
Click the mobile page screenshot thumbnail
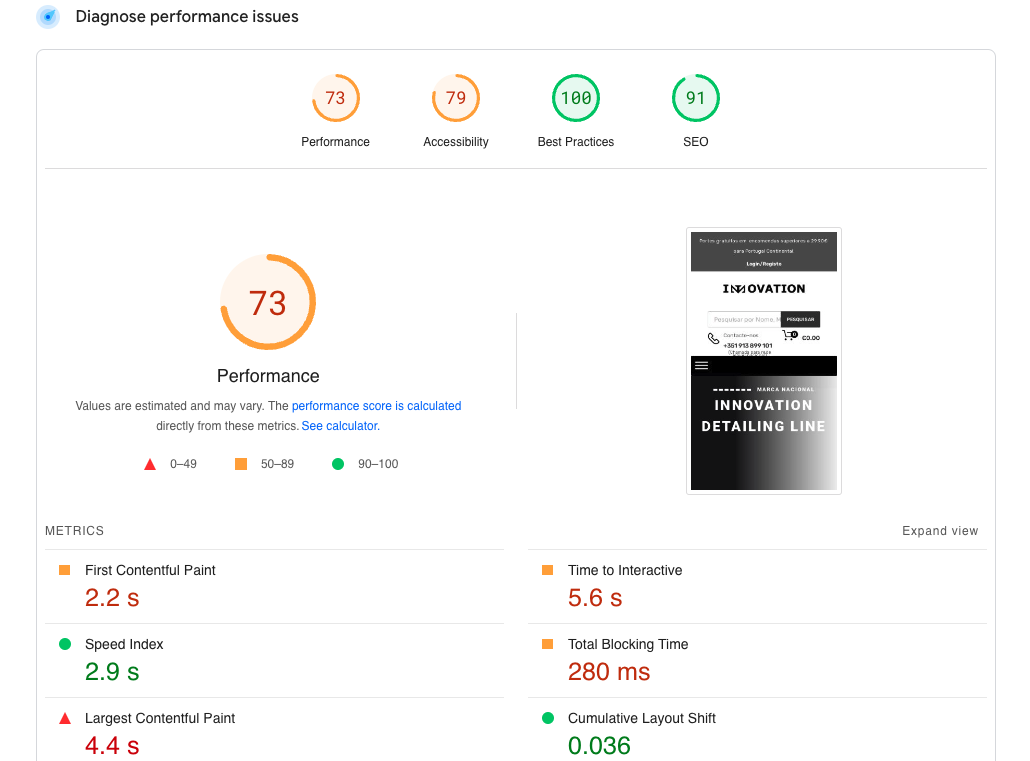764,361
